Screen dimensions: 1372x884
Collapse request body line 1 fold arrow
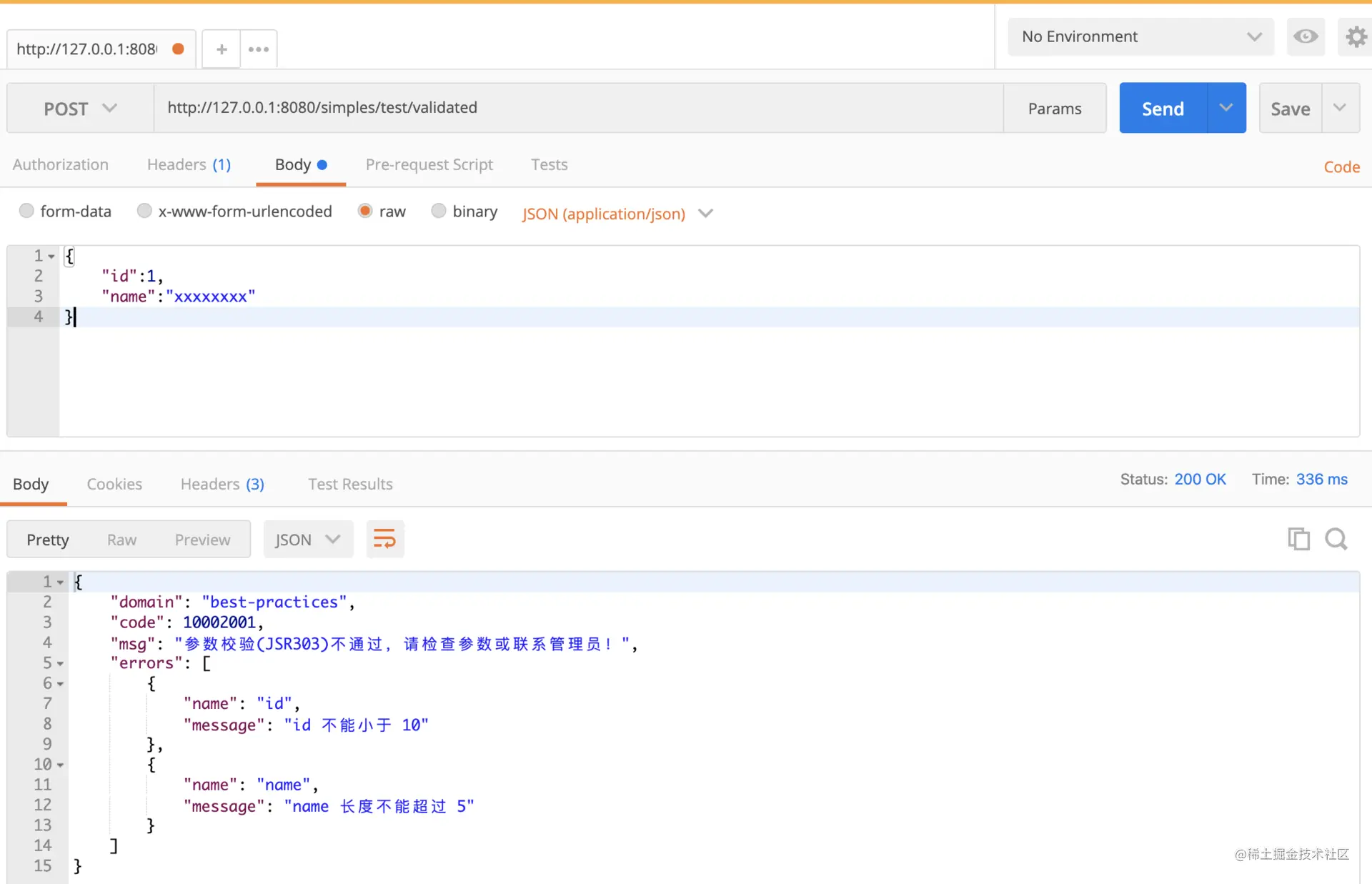(51, 257)
